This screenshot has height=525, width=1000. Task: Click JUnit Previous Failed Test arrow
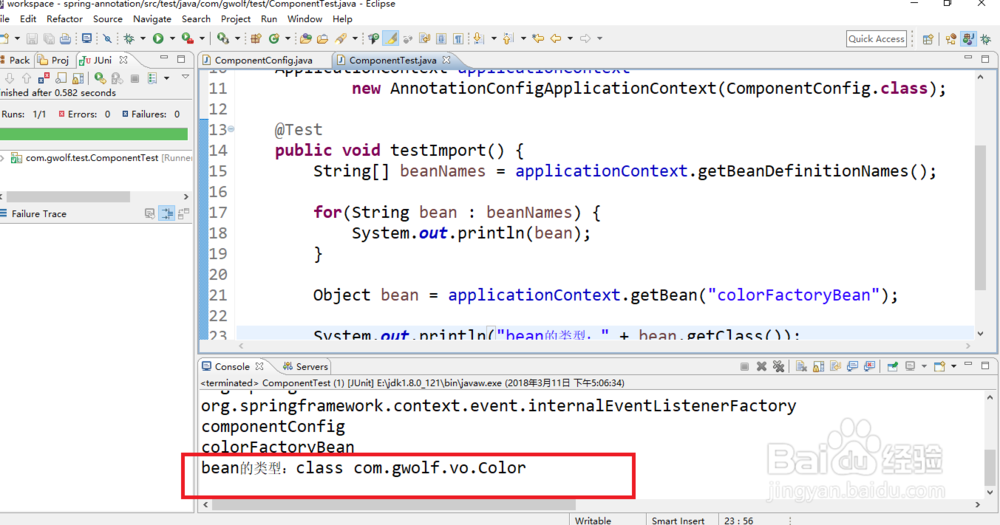tap(26, 78)
